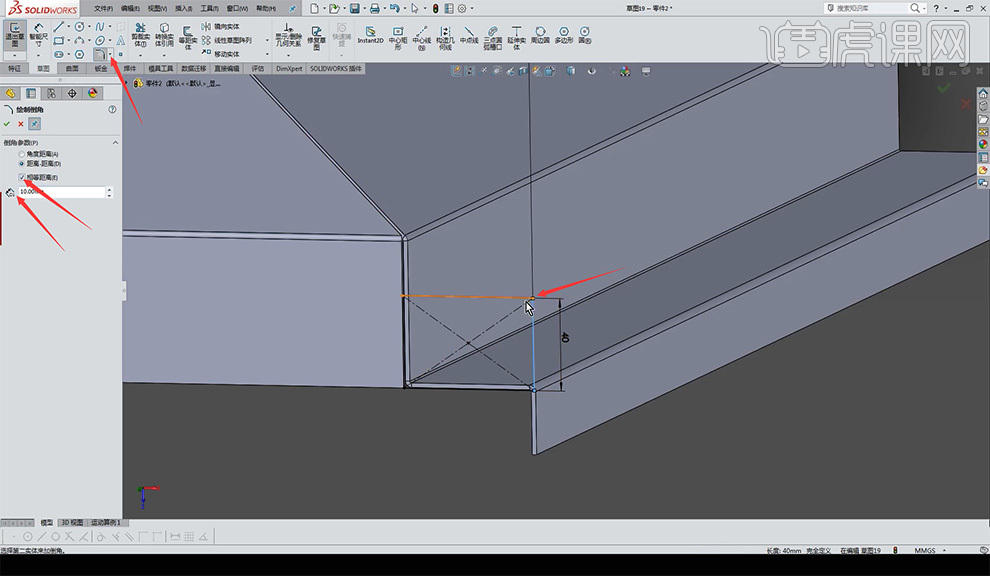The width and height of the screenshot is (990, 576).
Task: Select the Offset Entities (等距实体) tool
Action: coord(185,35)
